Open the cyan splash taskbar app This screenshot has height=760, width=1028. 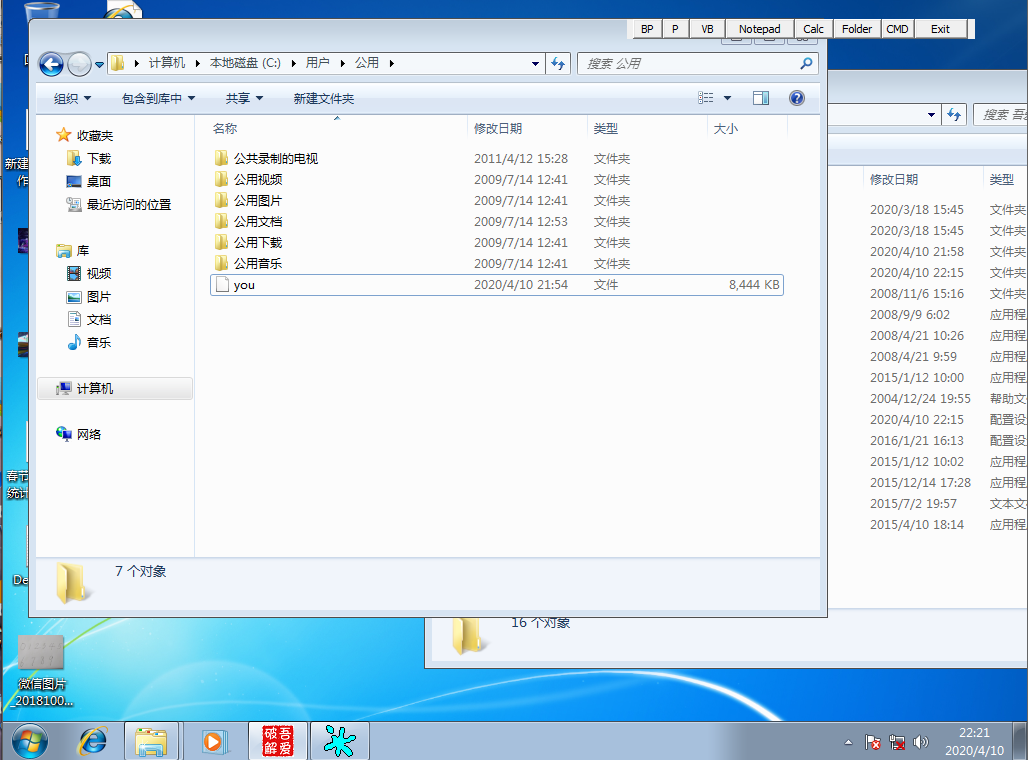tap(339, 741)
